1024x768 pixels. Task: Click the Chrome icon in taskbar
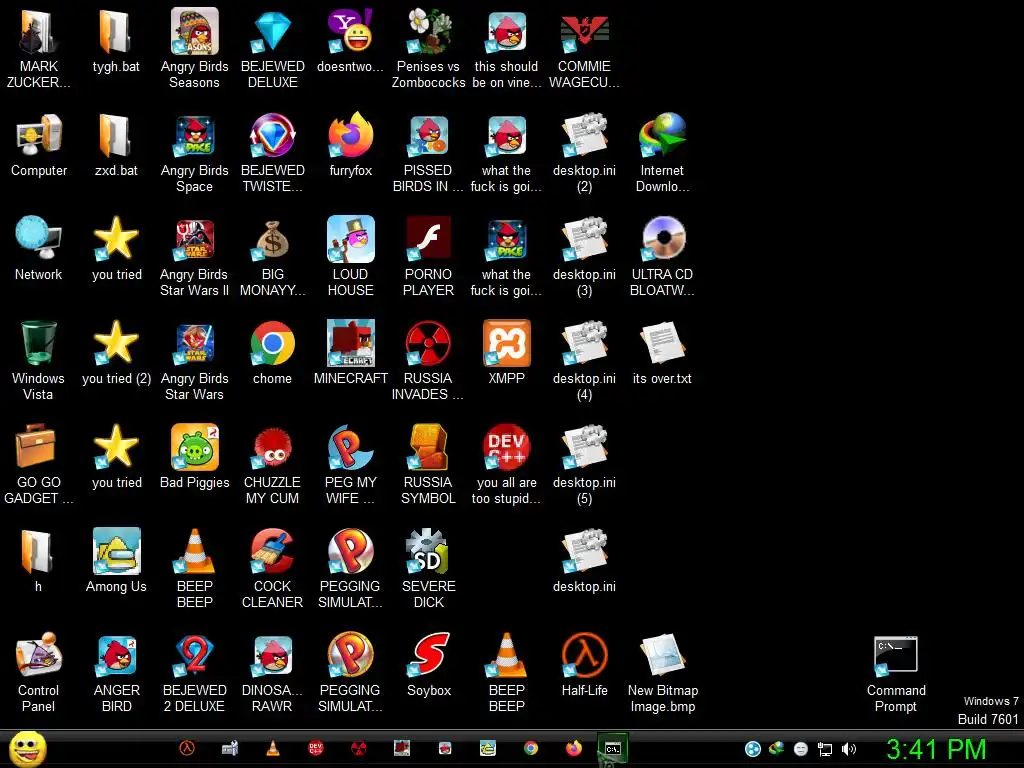tap(531, 748)
